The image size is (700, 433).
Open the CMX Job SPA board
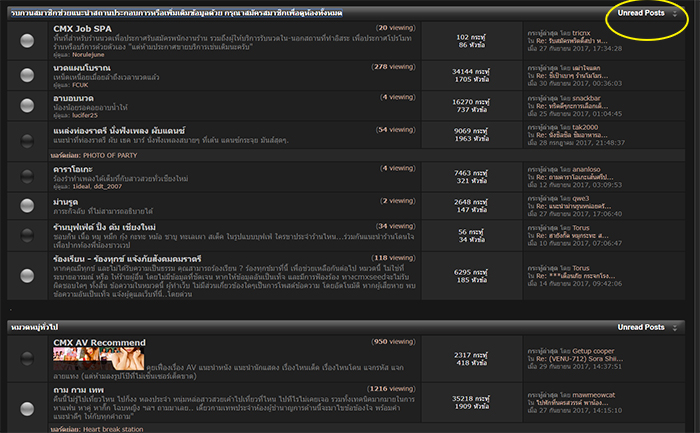coord(82,29)
